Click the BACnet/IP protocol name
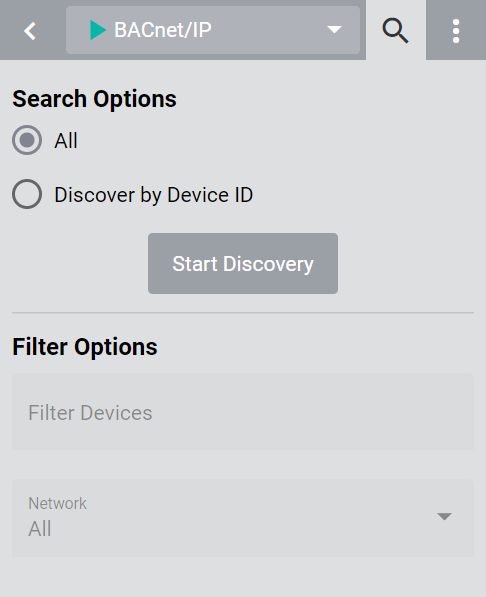This screenshot has width=486, height=597. [x=163, y=30]
